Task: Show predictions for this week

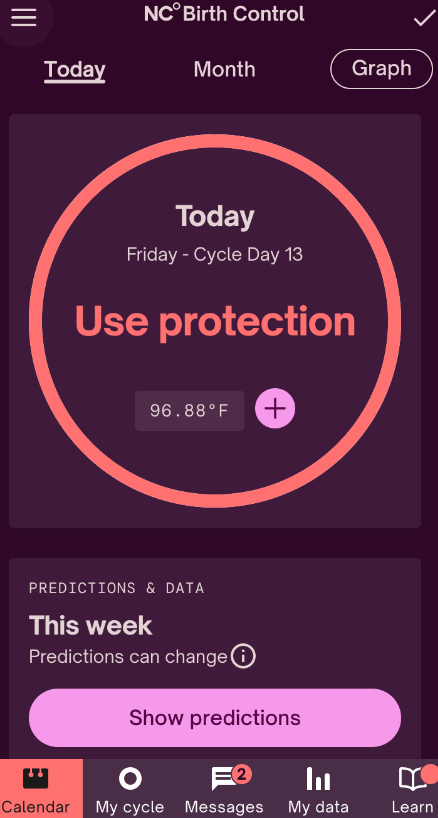Action: pos(215,717)
